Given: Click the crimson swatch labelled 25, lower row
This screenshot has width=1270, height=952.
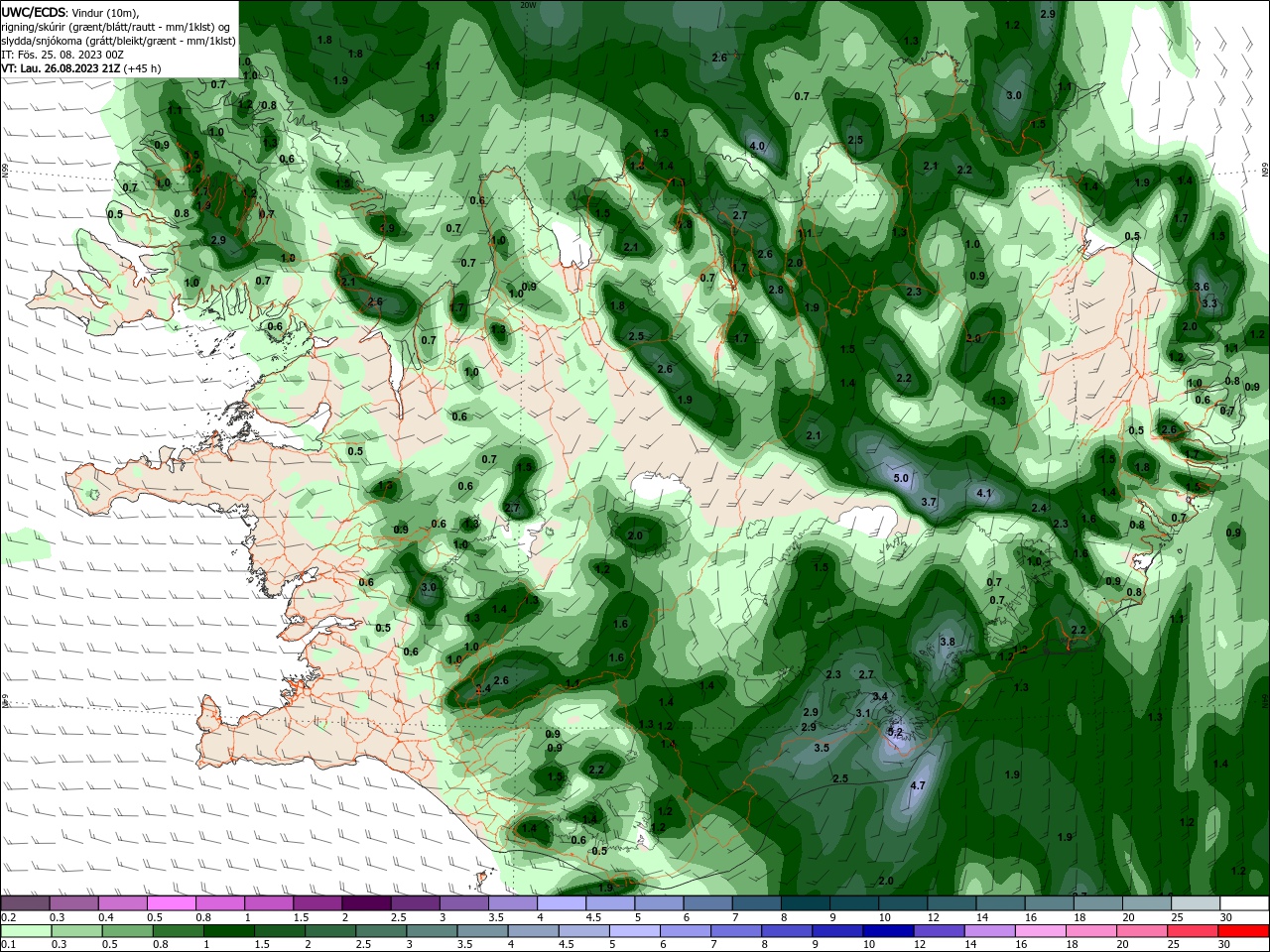Looking at the screenshot, I should point(1194,931).
